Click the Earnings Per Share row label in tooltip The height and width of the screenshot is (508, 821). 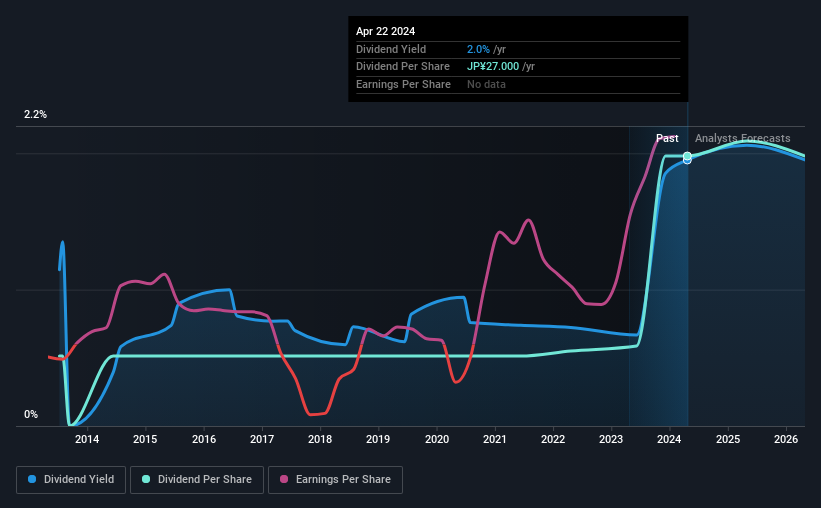point(403,84)
